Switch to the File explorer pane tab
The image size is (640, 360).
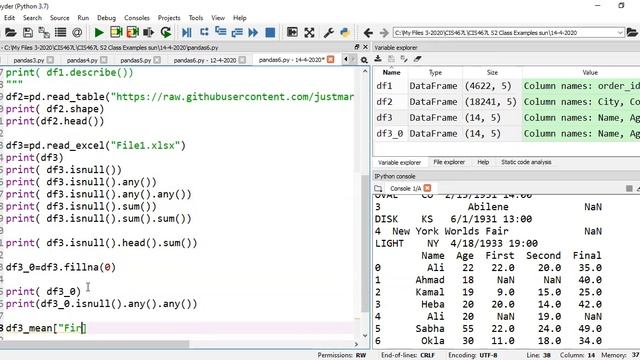point(449,162)
